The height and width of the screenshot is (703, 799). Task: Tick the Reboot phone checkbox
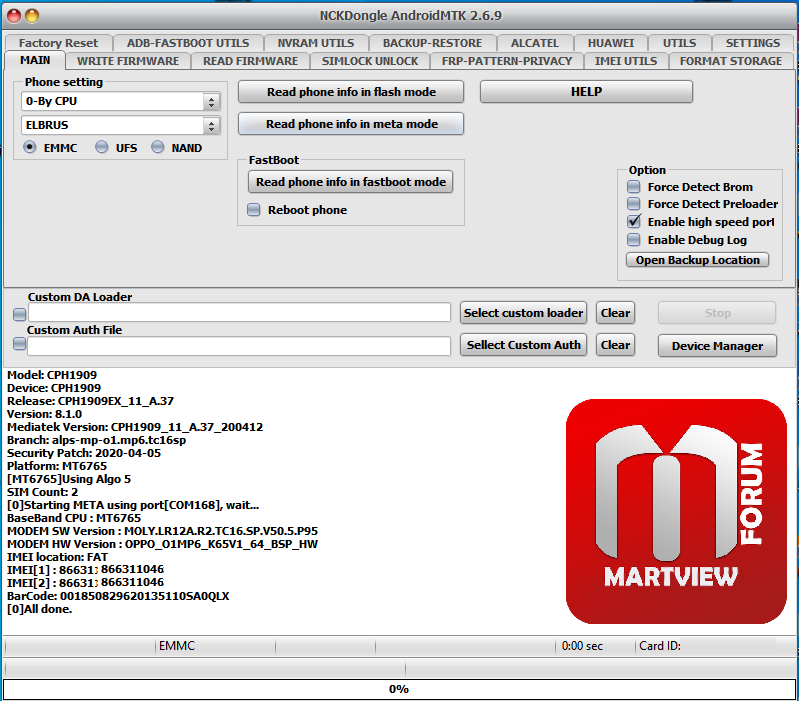(254, 210)
